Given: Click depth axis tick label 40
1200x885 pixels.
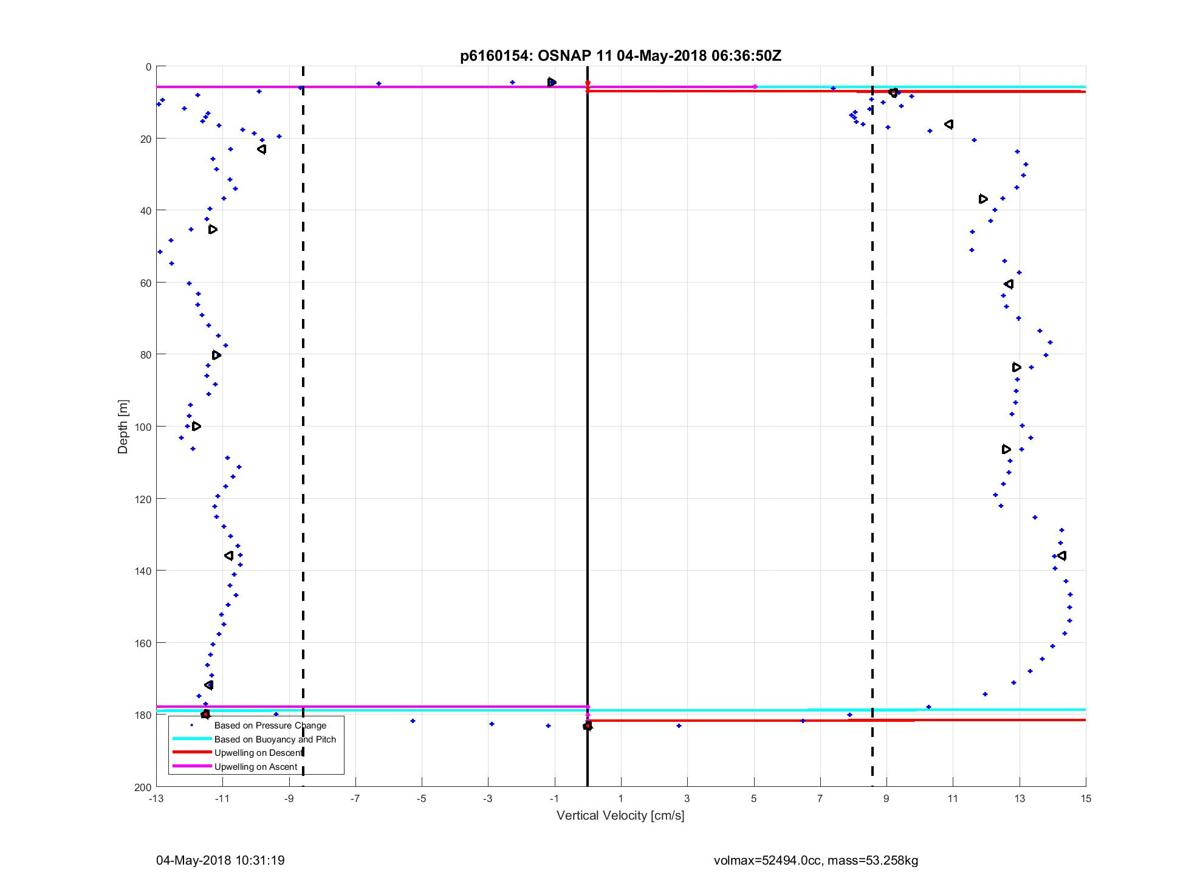Looking at the screenshot, I should [145, 211].
